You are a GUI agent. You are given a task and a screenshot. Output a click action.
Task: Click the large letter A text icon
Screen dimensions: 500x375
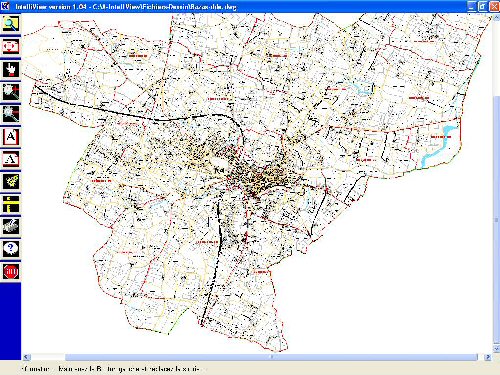tap(11, 137)
